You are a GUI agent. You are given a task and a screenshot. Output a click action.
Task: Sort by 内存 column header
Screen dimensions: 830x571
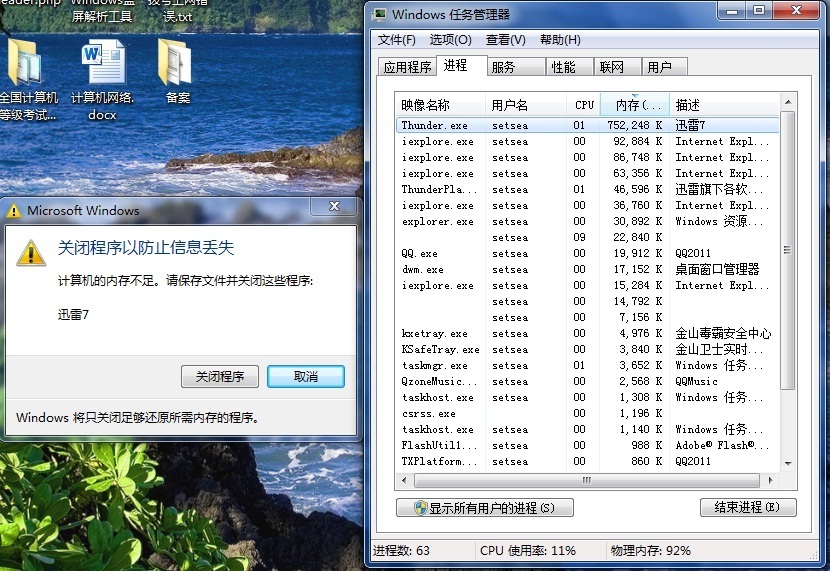tap(635, 105)
